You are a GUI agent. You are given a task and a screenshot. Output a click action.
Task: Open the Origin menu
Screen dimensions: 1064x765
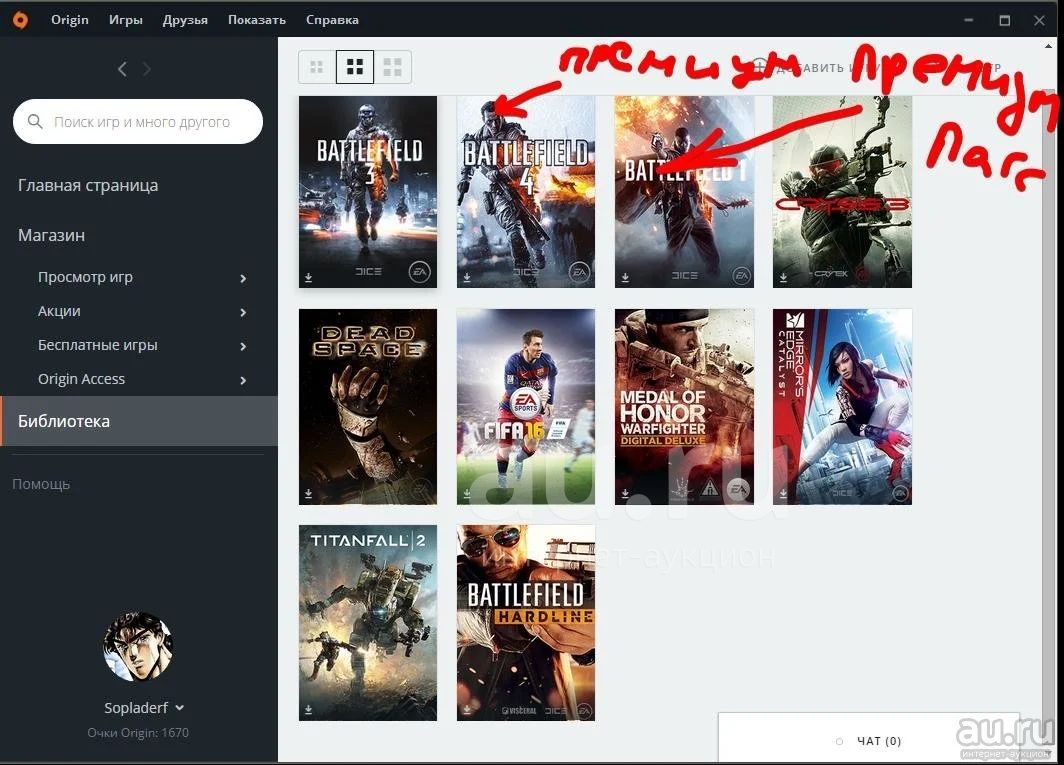[70, 20]
